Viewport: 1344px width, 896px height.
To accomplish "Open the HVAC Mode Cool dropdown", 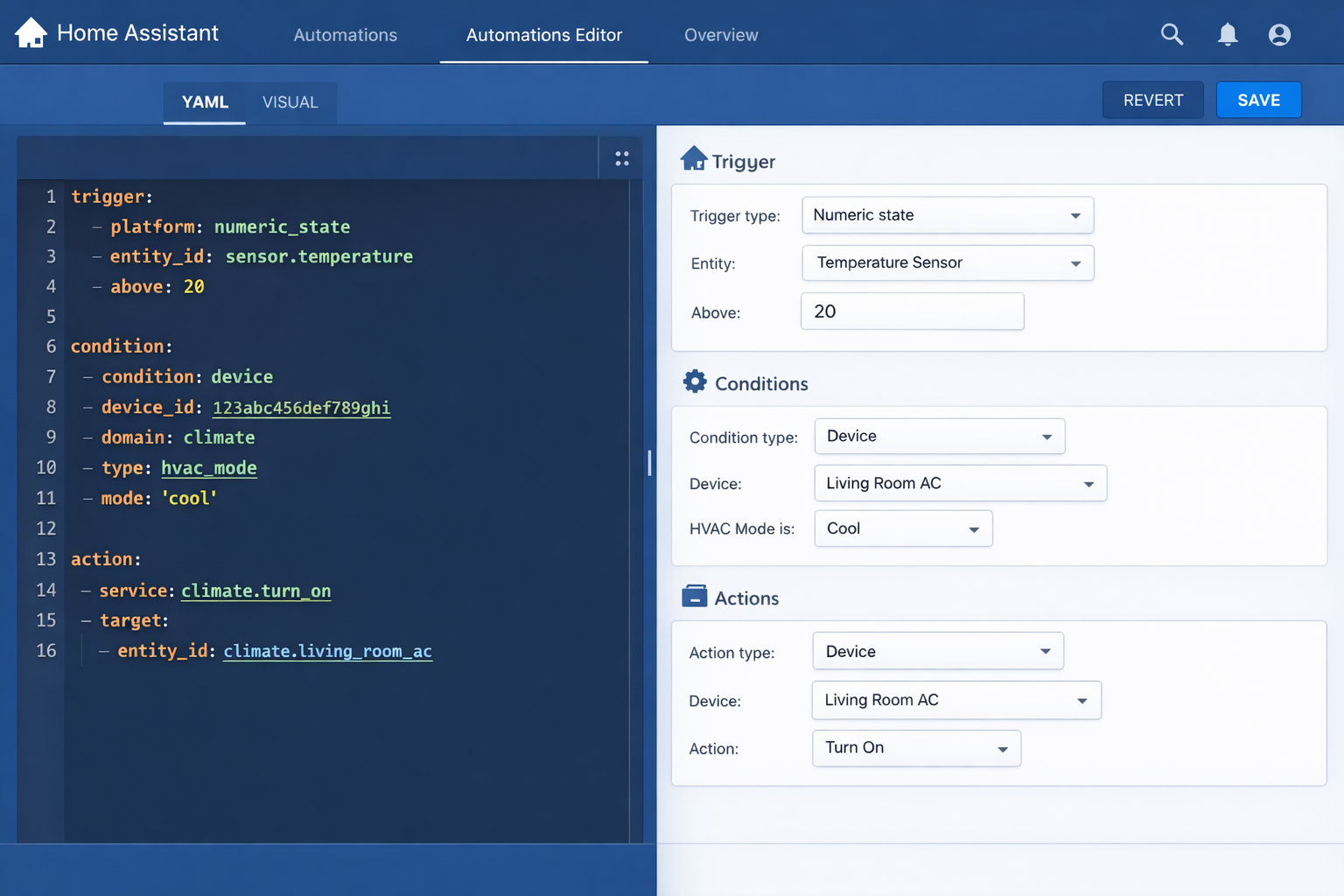I will coord(903,528).
